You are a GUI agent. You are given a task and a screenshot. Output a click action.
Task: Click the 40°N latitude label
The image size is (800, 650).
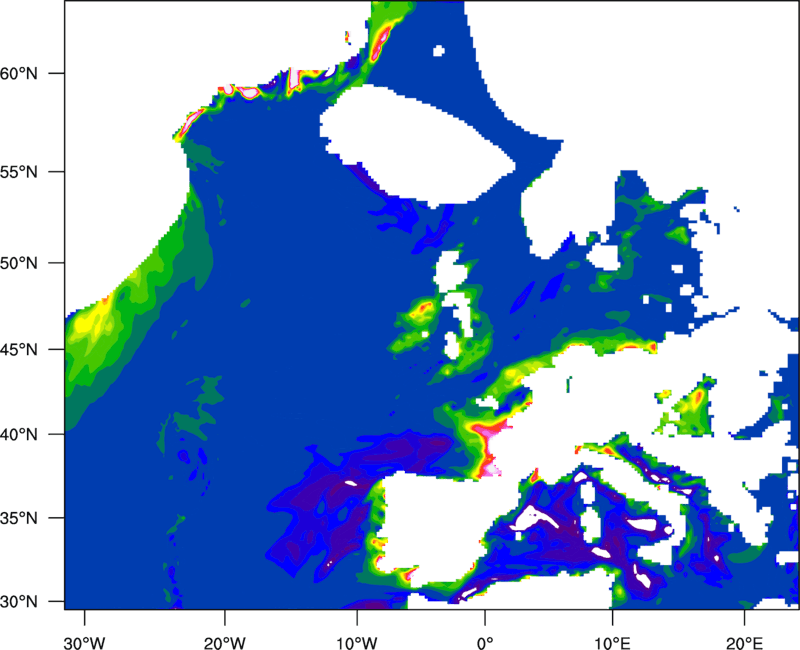click(19, 434)
